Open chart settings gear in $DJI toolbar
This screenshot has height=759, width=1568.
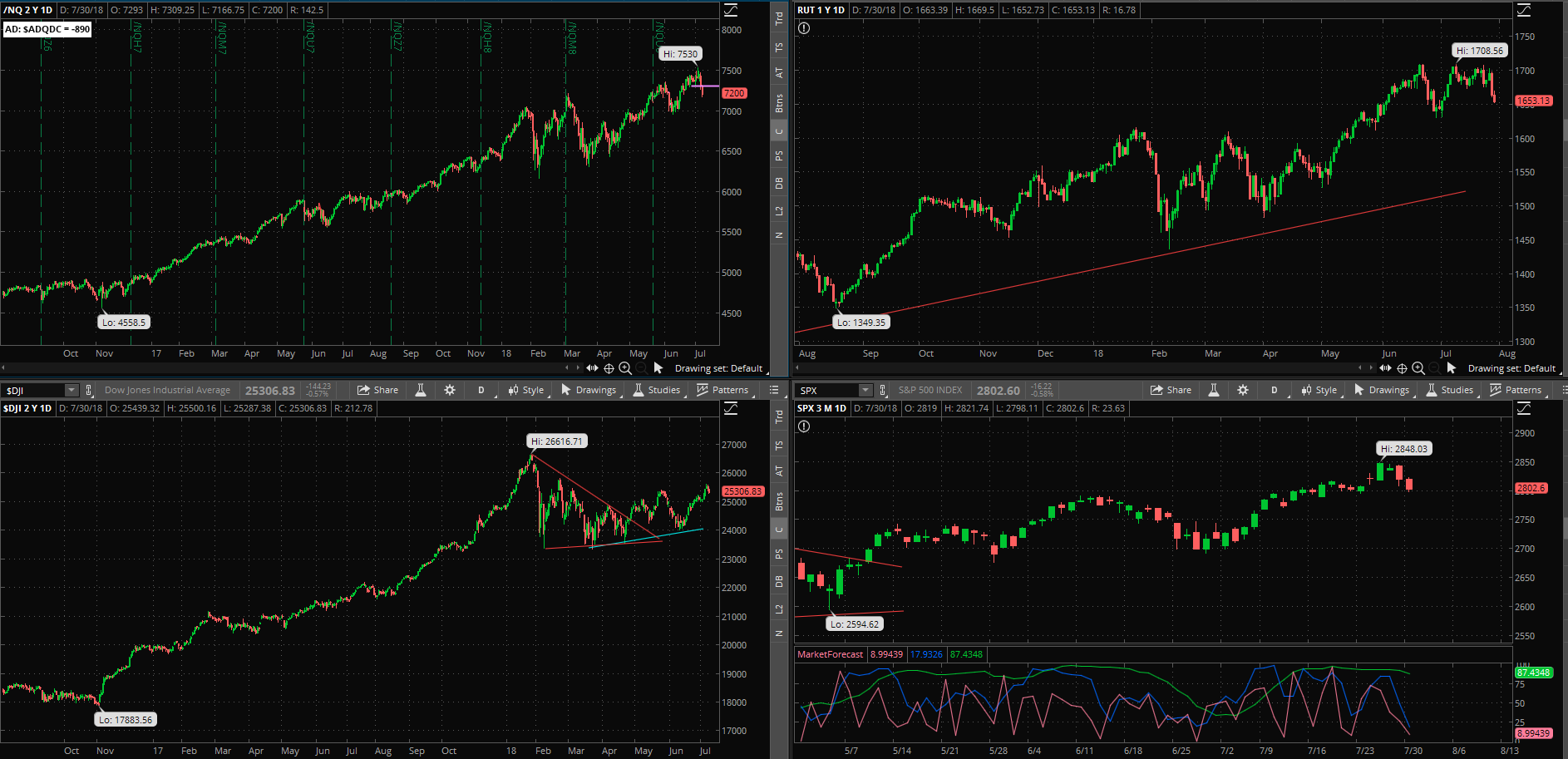[x=450, y=390]
